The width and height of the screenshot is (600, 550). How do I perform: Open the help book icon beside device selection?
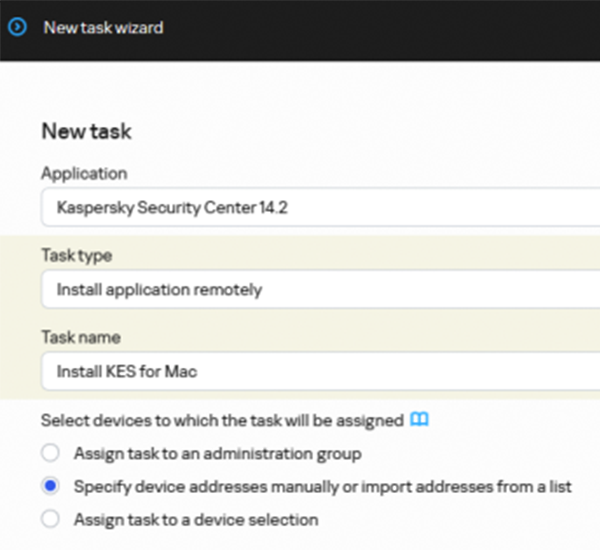[x=419, y=419]
